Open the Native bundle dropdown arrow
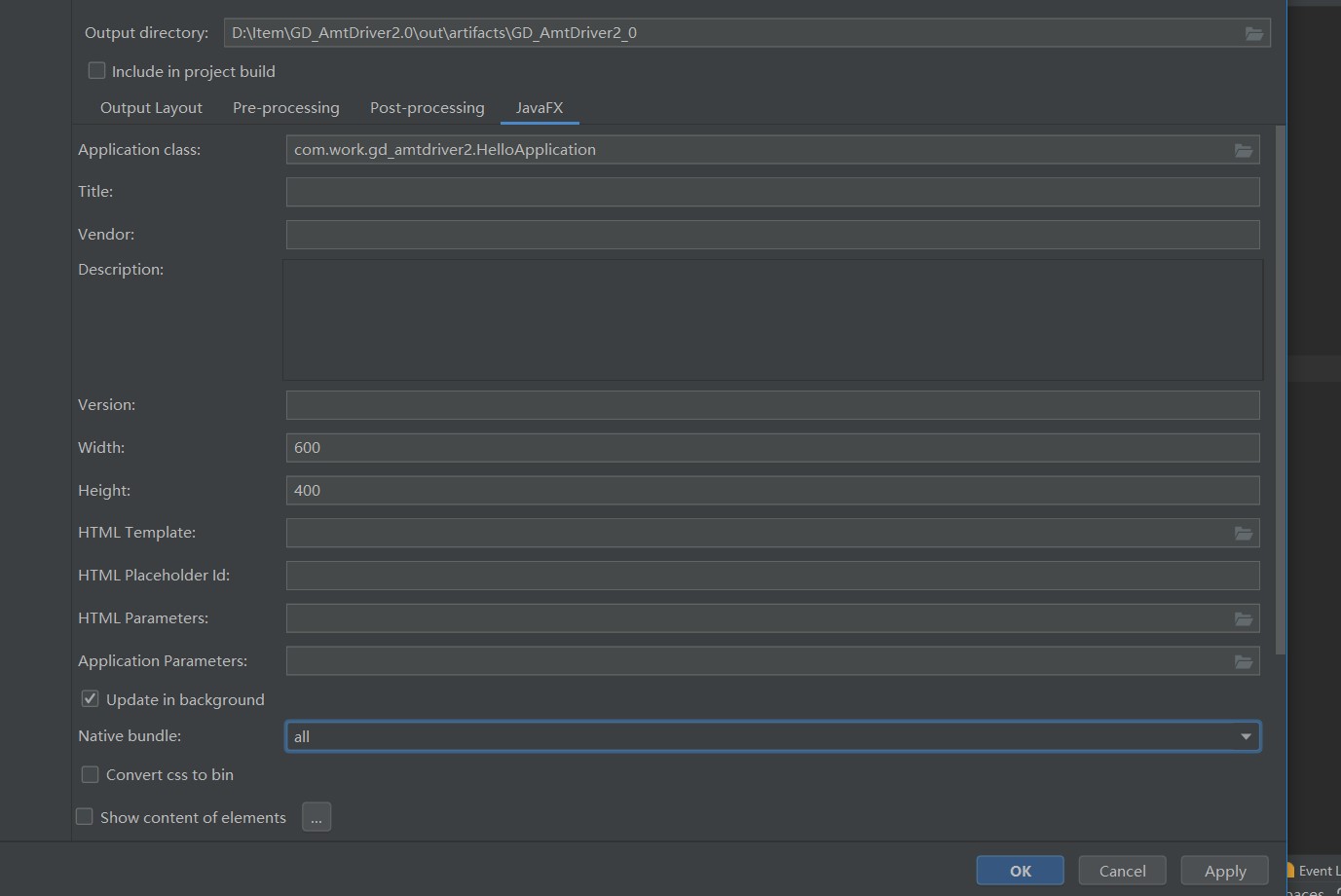 click(1246, 736)
